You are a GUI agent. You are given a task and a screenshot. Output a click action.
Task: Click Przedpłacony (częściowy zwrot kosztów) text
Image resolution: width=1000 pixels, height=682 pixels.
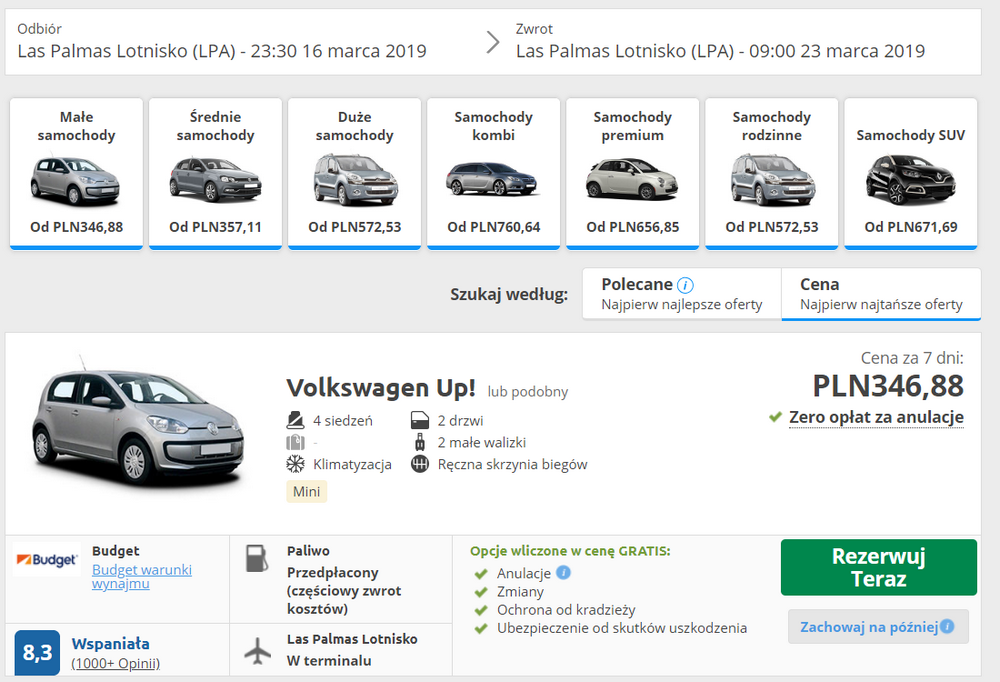pyautogui.click(x=344, y=591)
